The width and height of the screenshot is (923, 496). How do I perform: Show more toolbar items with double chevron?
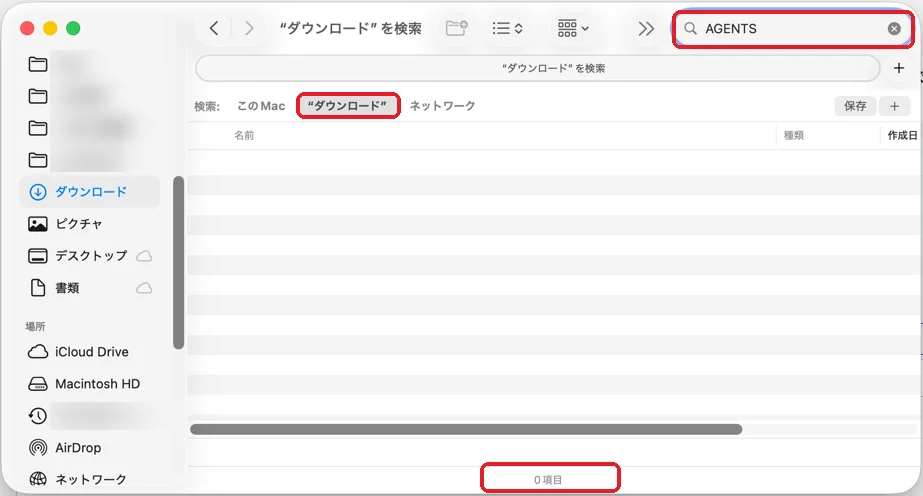(646, 28)
